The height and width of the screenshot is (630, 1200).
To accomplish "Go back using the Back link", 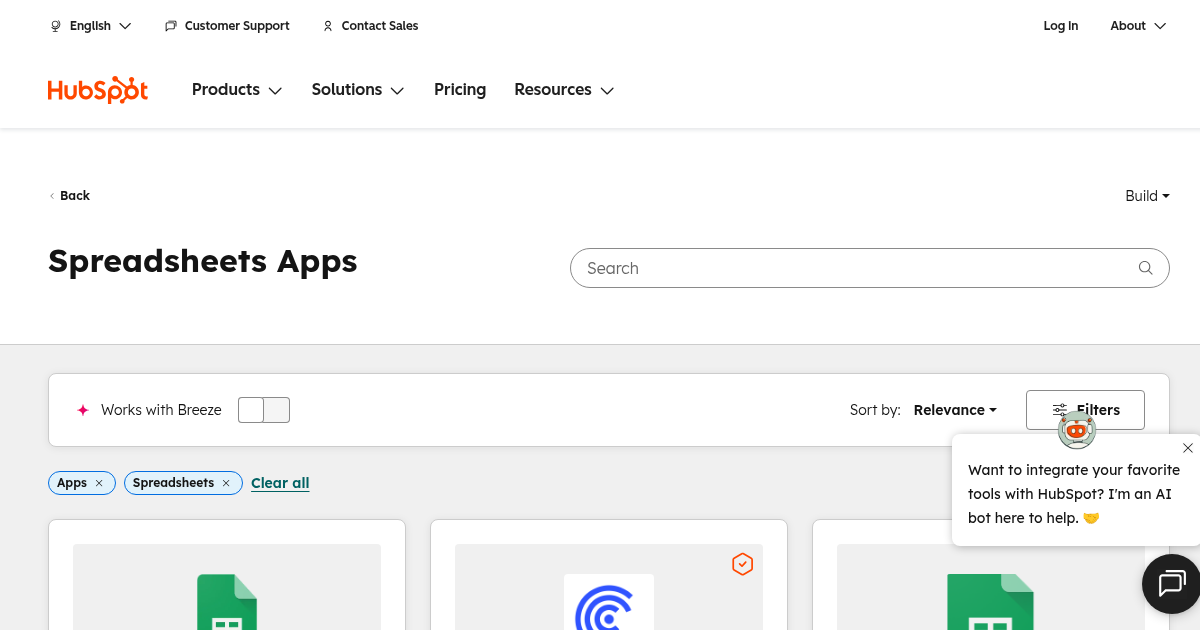I will coord(70,196).
